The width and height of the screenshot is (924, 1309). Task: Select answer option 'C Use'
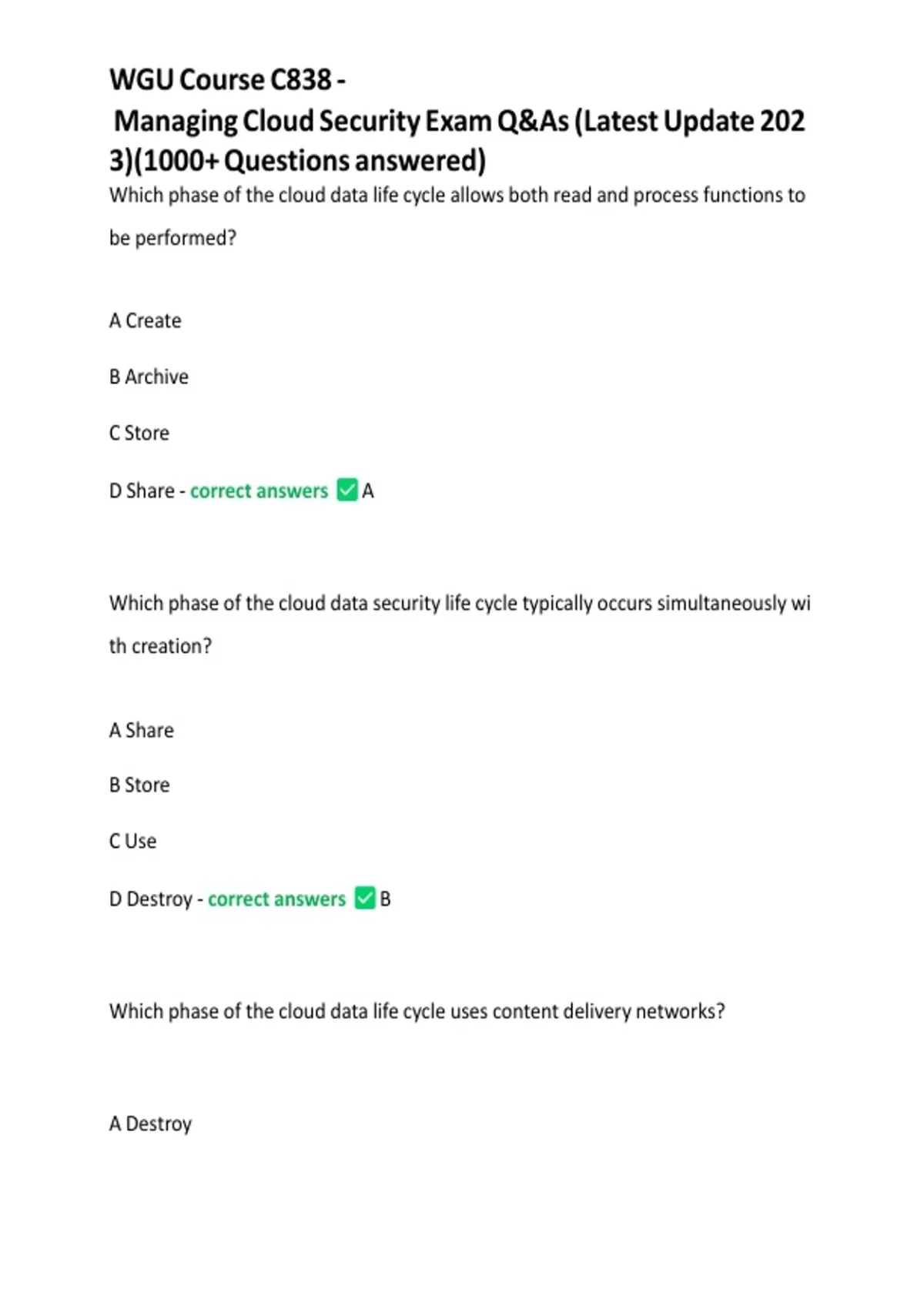tap(133, 841)
